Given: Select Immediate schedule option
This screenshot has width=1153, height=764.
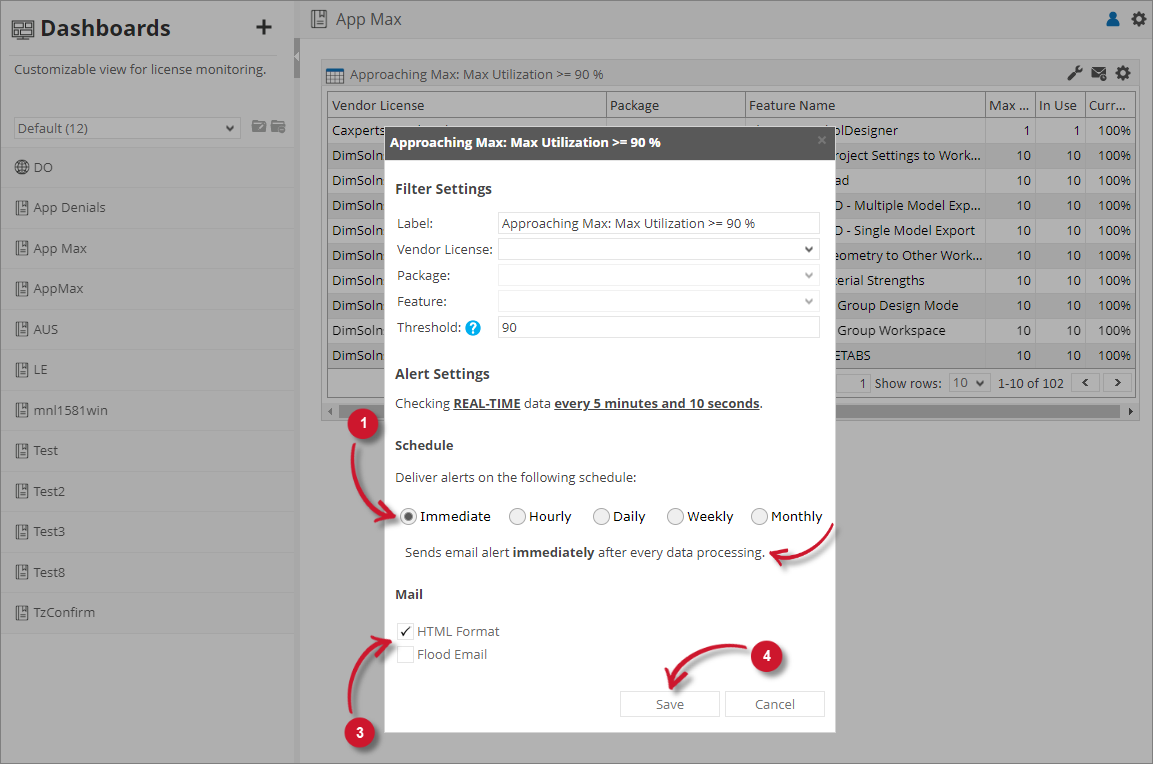Looking at the screenshot, I should (408, 516).
